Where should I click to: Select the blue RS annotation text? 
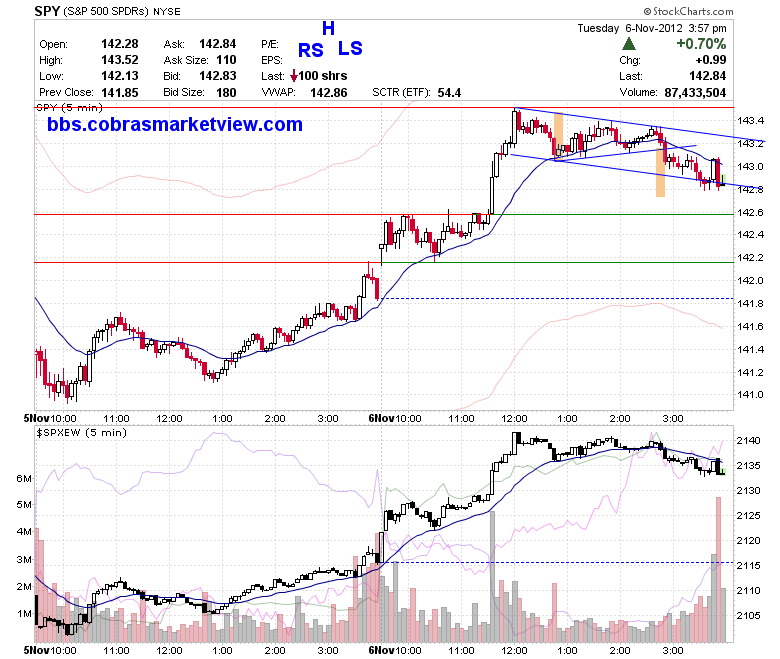pos(310,50)
